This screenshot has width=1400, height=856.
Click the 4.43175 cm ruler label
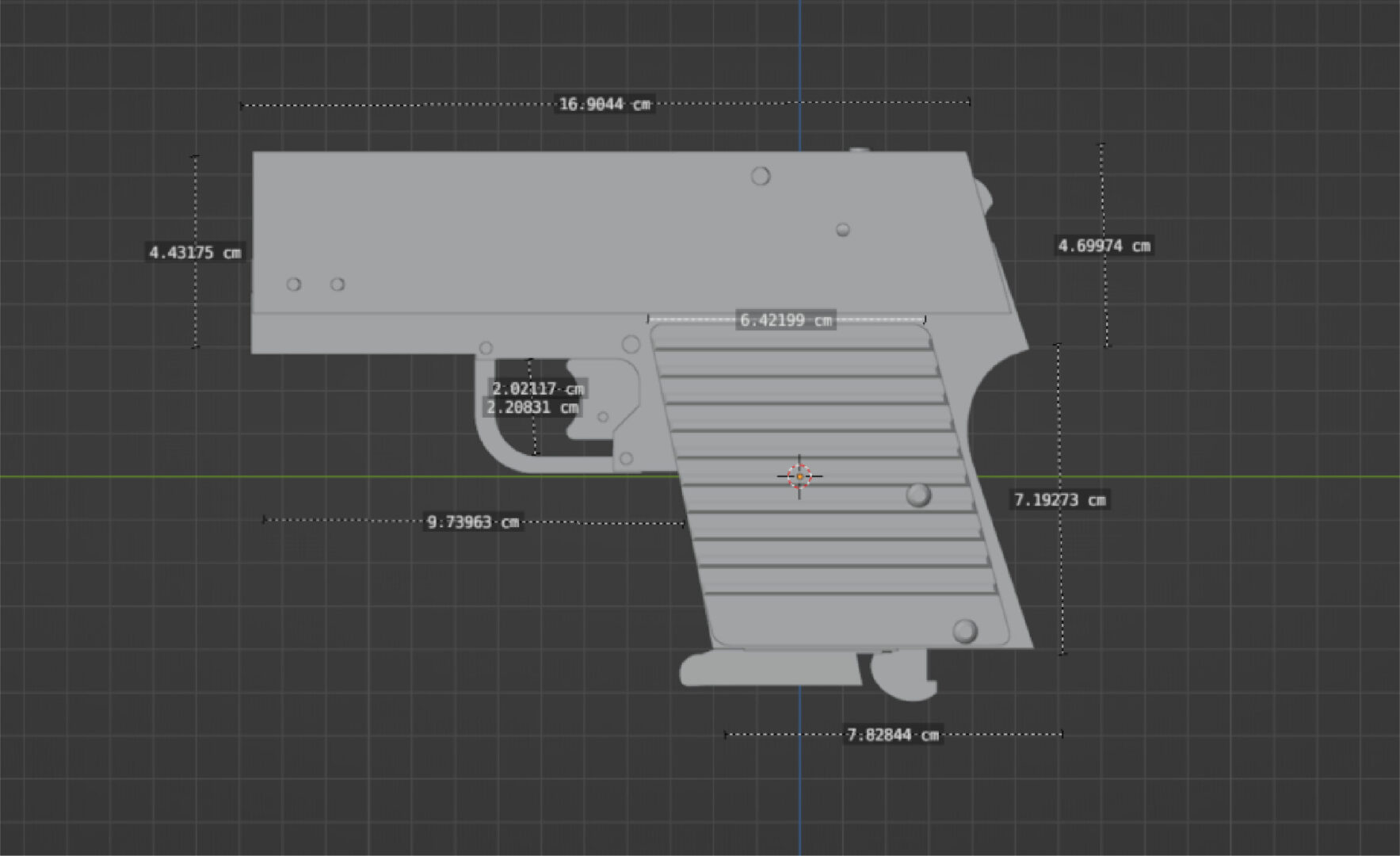195,253
